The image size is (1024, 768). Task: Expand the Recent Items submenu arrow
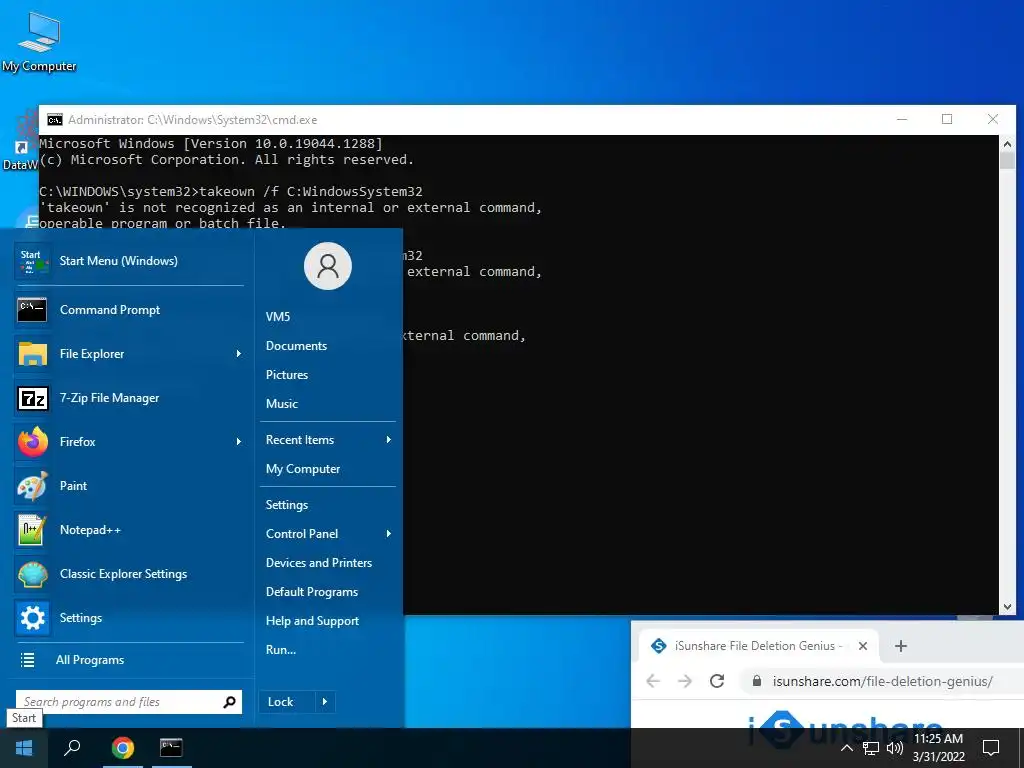click(x=389, y=440)
